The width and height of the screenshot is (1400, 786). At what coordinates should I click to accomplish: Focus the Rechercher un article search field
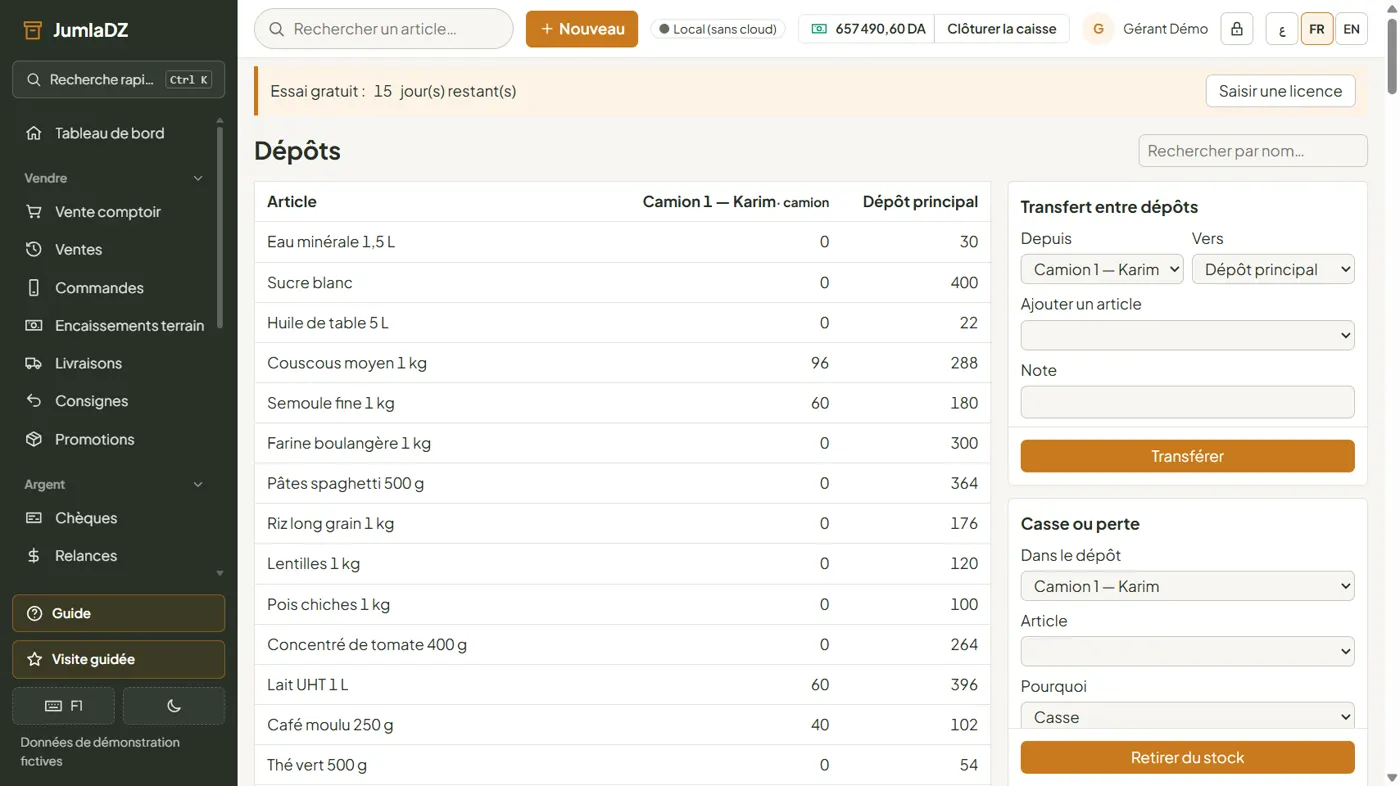pyautogui.click(x=384, y=29)
